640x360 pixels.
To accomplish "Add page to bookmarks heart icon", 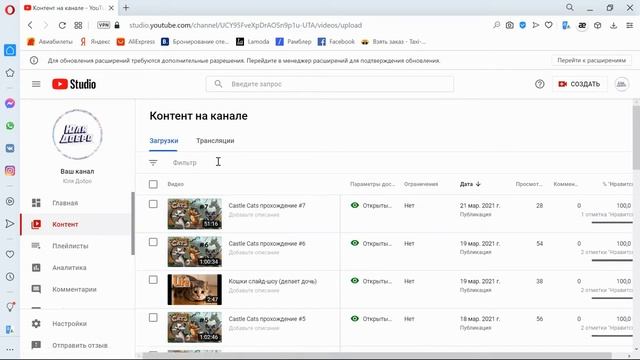I will tap(549, 25).
